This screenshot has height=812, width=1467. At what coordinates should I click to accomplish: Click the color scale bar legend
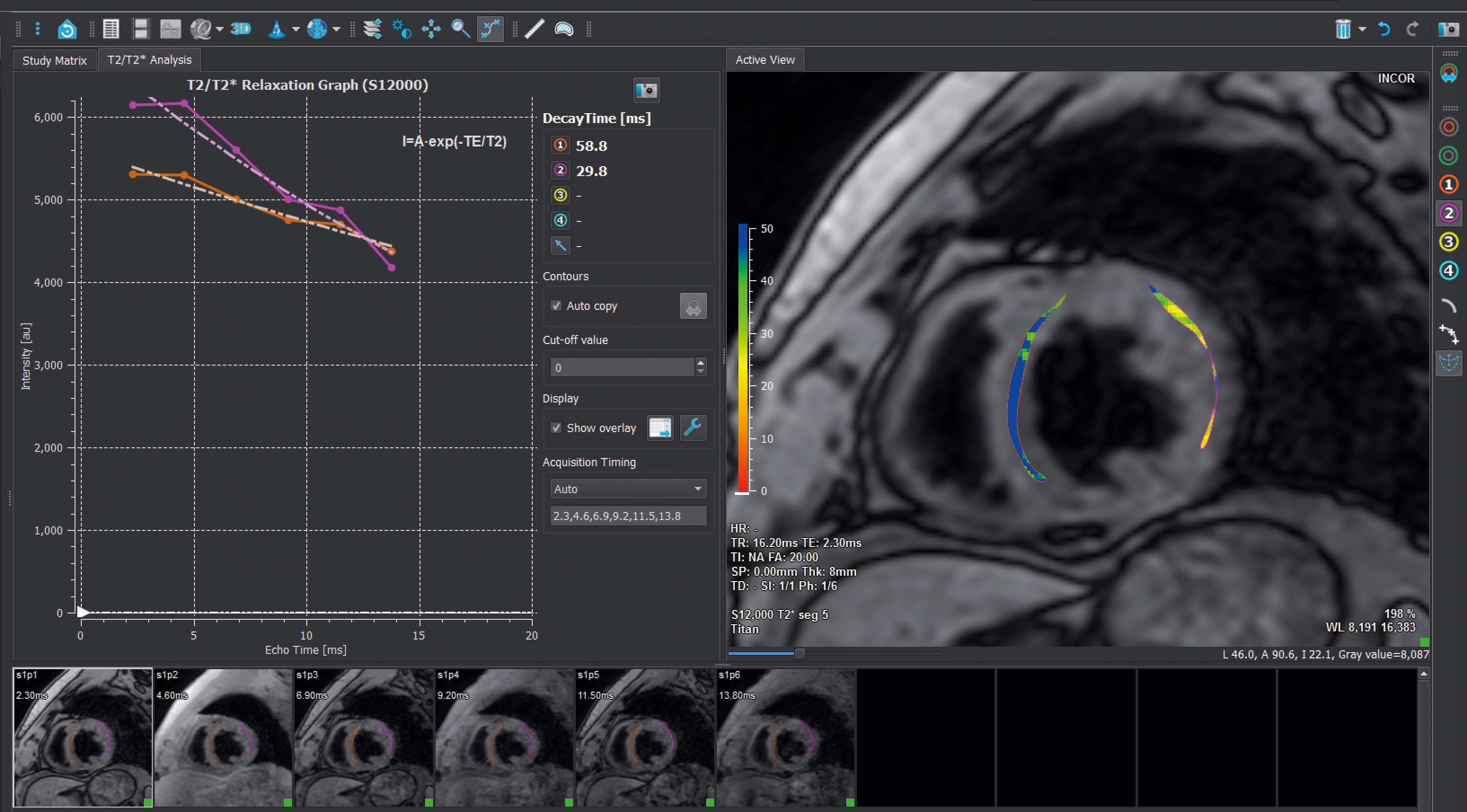743,358
